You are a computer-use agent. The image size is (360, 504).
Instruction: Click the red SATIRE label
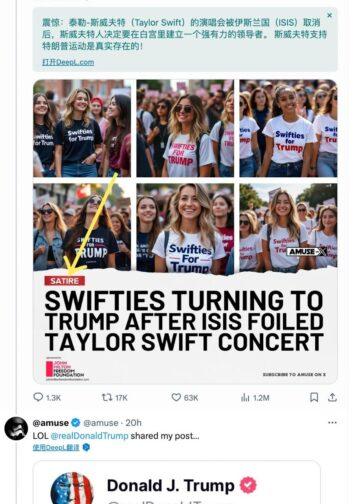[x=64, y=281]
